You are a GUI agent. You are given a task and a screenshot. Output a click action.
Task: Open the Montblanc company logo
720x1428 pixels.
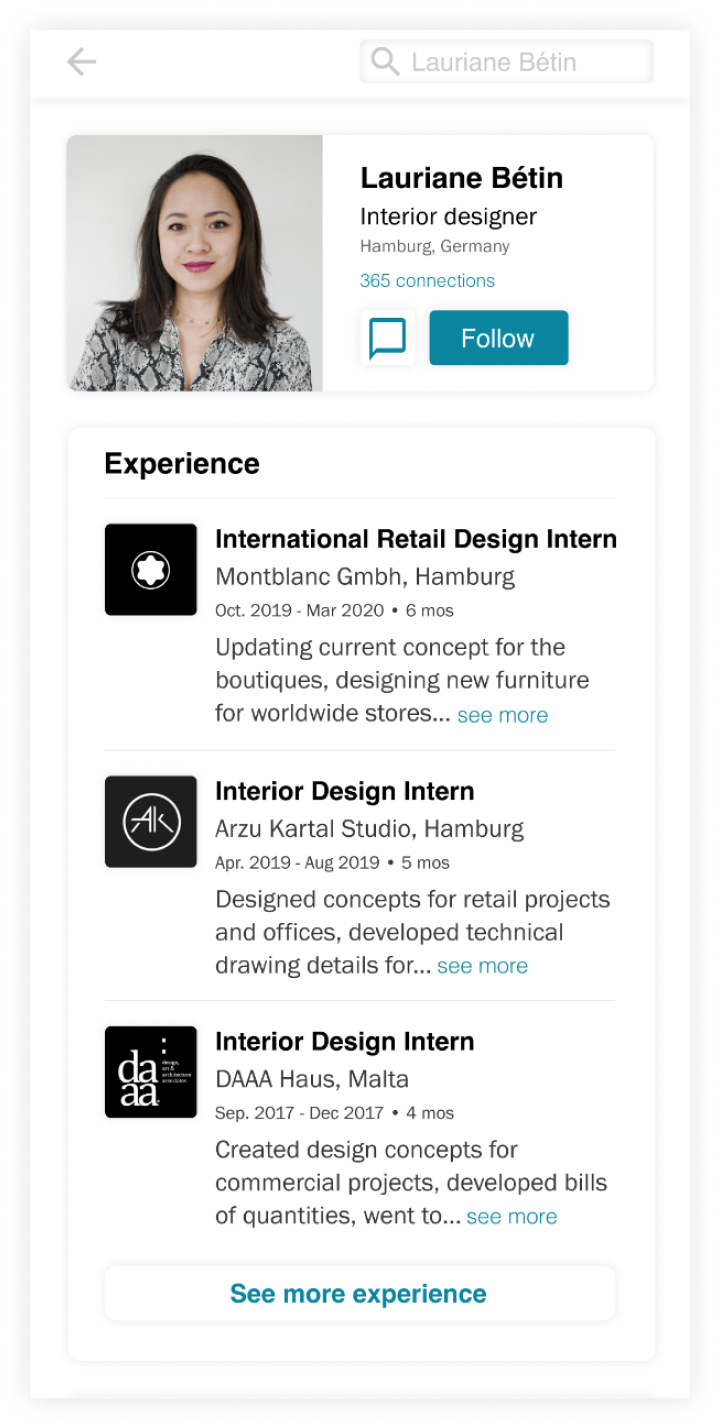coord(151,569)
